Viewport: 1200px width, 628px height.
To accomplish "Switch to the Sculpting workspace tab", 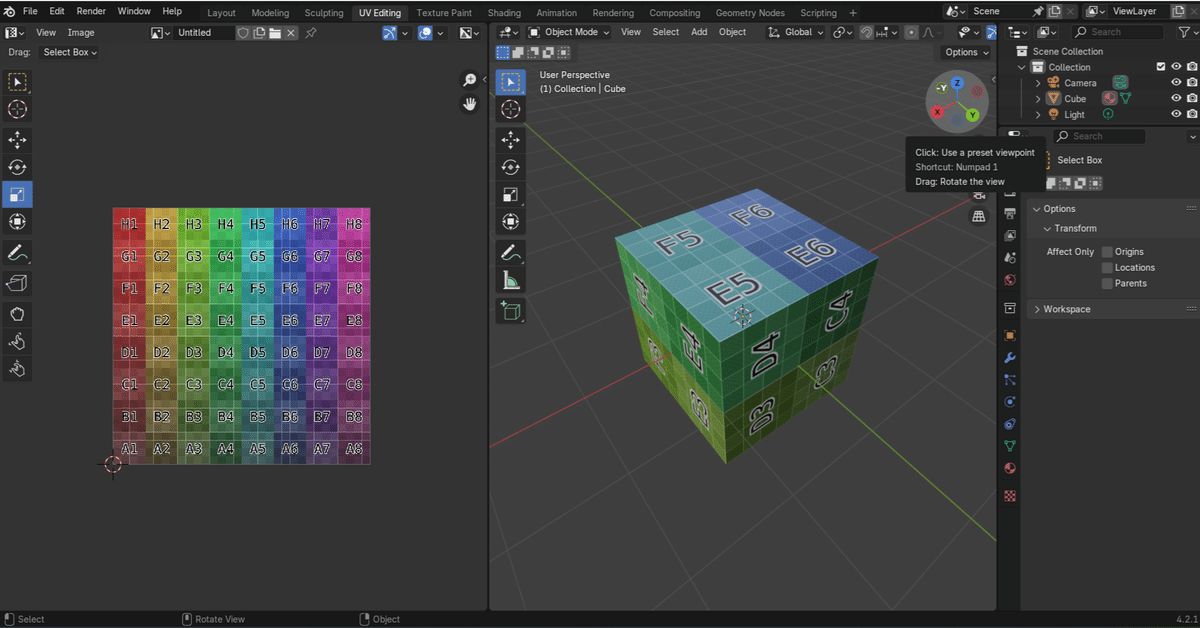I will [x=324, y=13].
